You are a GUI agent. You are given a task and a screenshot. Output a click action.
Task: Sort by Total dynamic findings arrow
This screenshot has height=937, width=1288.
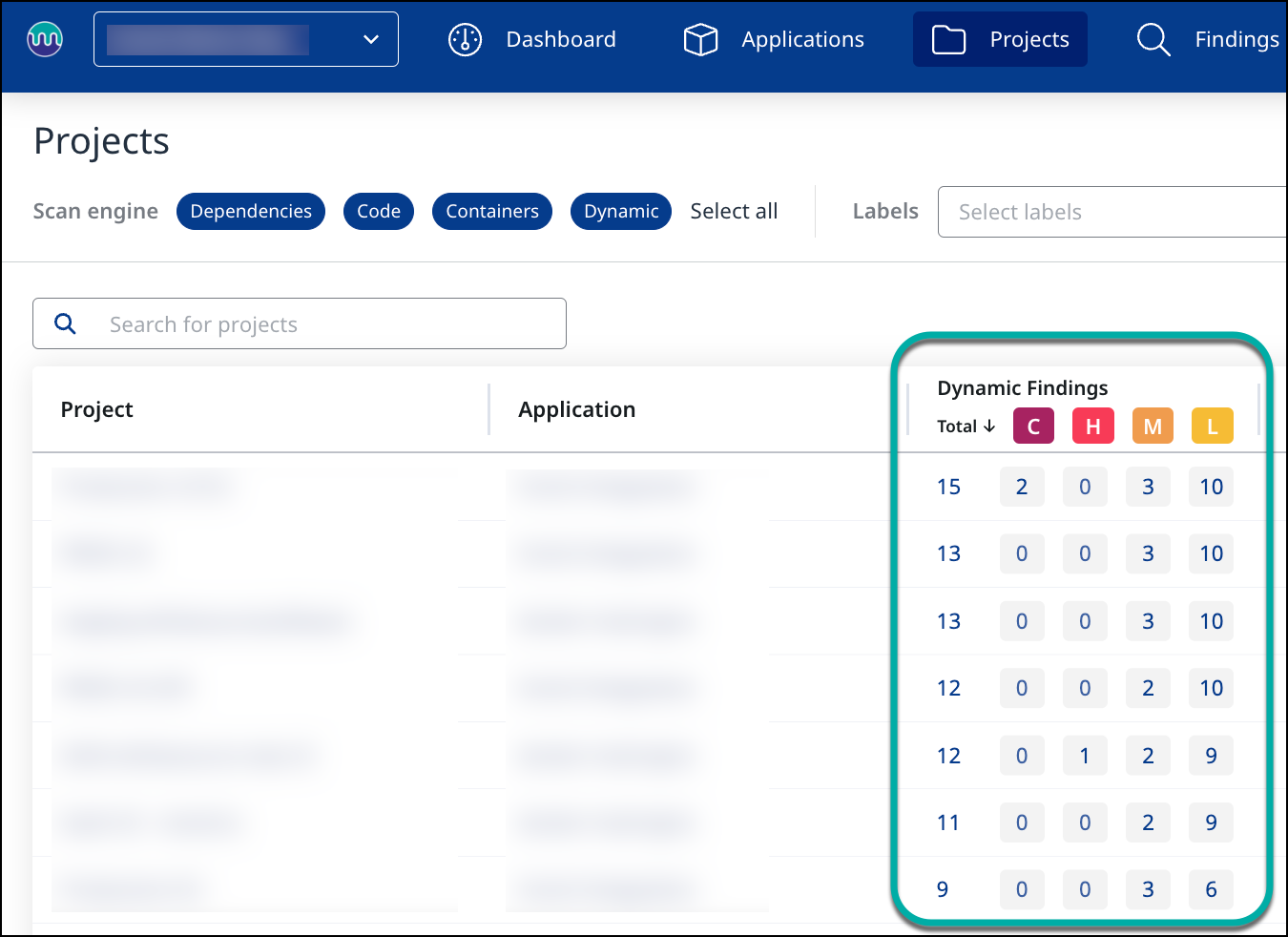pyautogui.click(x=989, y=427)
